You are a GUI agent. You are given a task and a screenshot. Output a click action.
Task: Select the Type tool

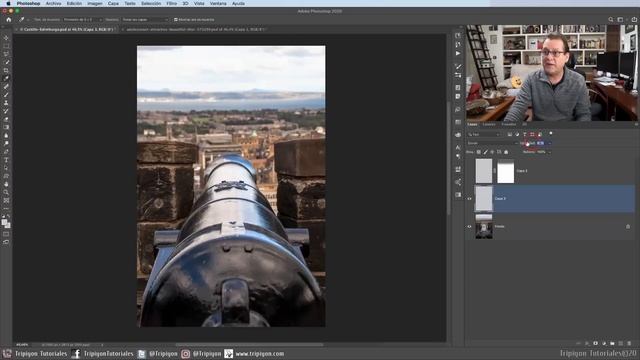6,160
